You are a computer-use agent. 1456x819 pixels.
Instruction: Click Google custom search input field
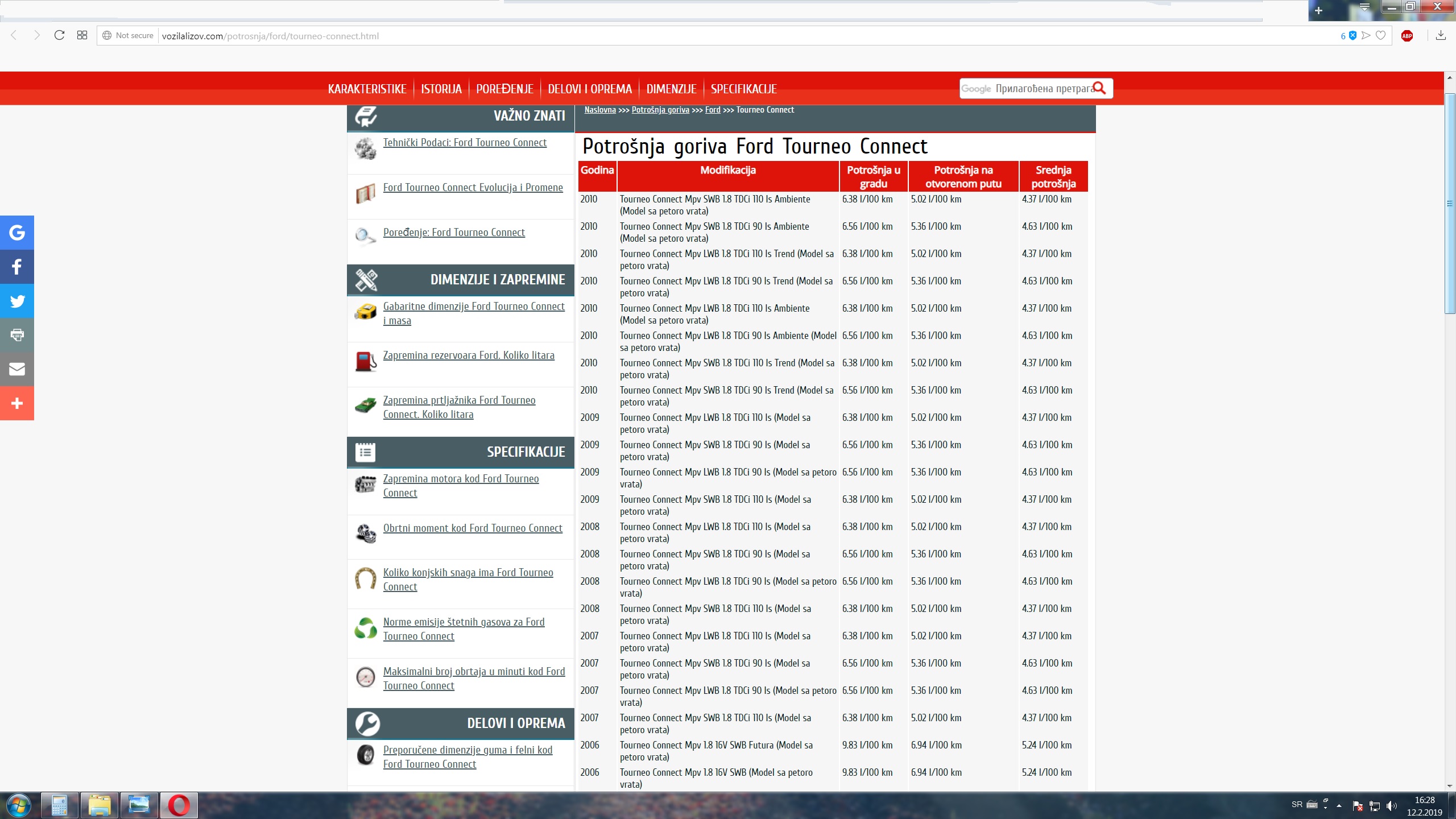pyautogui.click(x=1025, y=89)
